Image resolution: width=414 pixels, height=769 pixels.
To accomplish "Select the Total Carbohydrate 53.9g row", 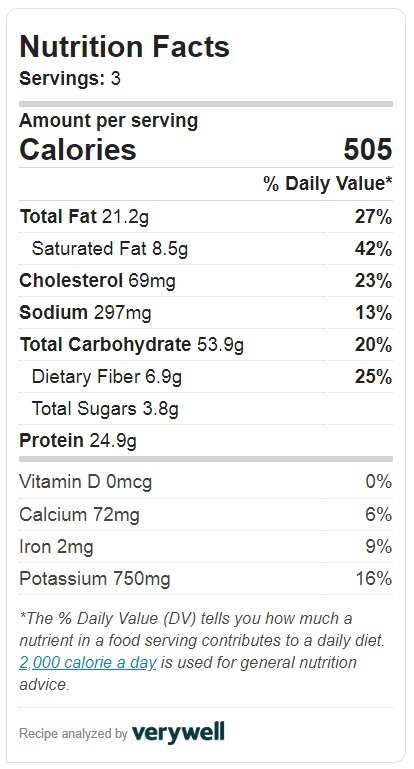I will tap(206, 345).
